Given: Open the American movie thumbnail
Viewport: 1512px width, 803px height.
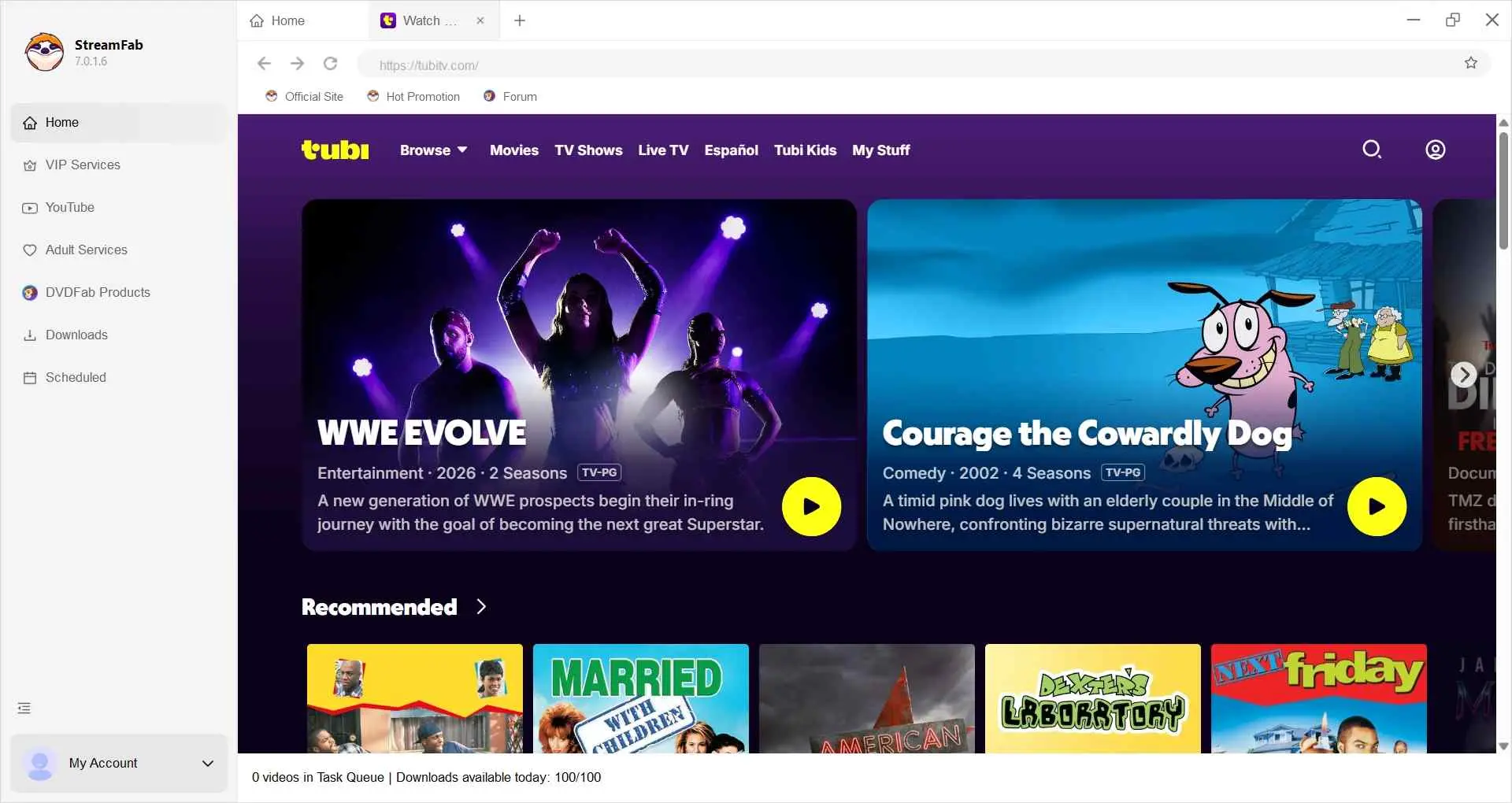Looking at the screenshot, I should pyautogui.click(x=867, y=699).
